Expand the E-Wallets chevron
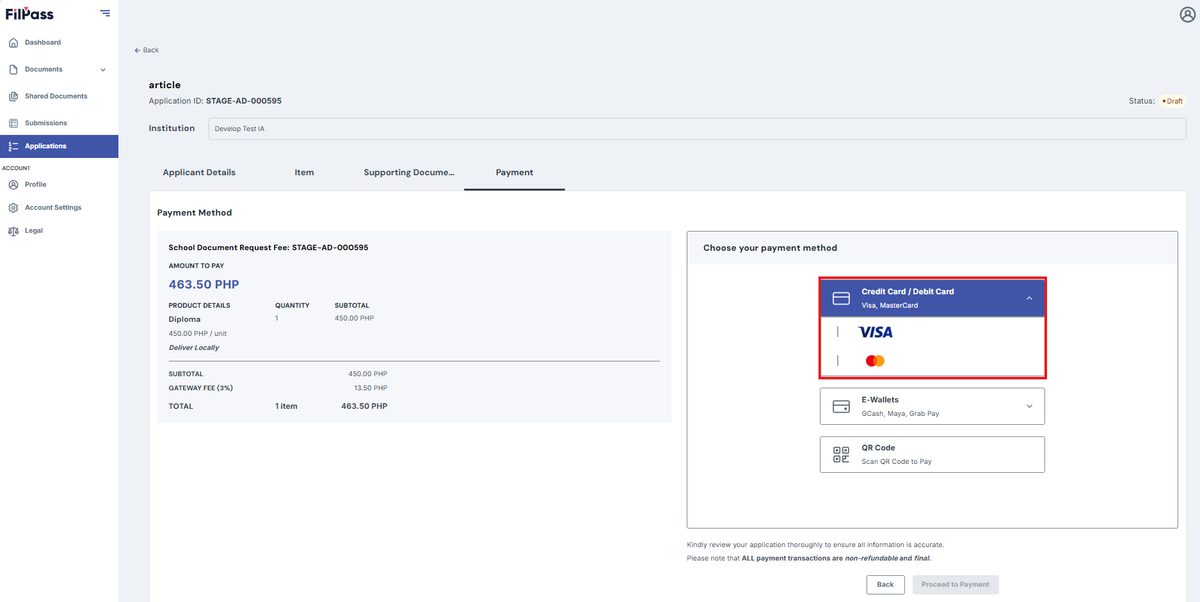Image resolution: width=1200 pixels, height=602 pixels. pyautogui.click(x=1029, y=406)
